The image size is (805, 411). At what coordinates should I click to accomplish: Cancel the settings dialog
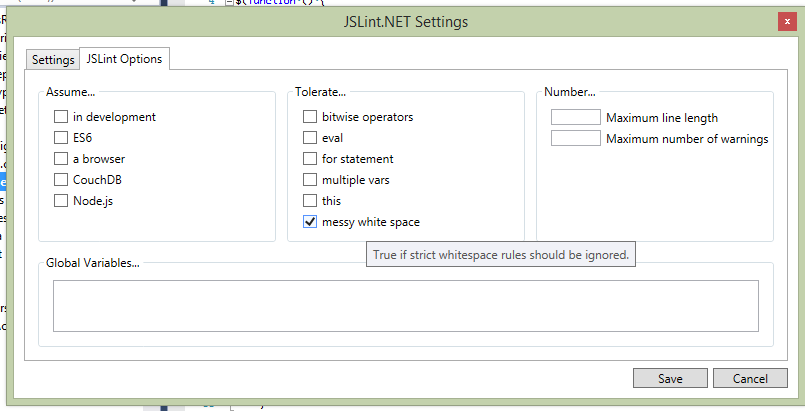[x=750, y=378]
